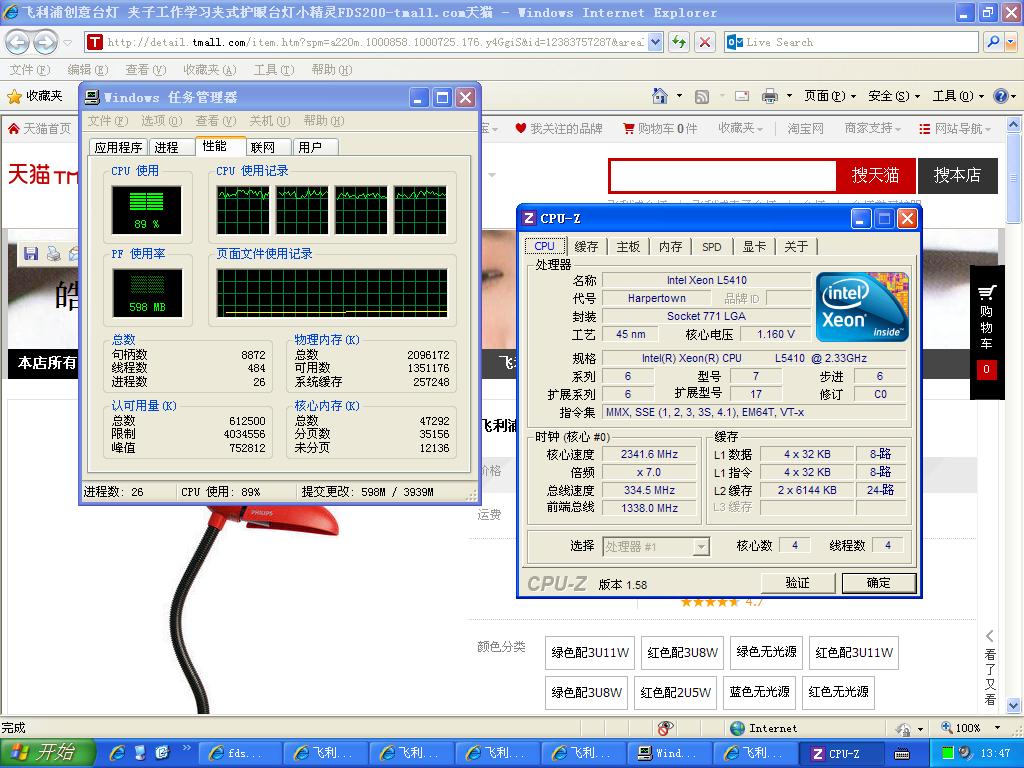
Task: Click the Show Desktop quick launch icon
Action: pyautogui.click(x=140, y=753)
